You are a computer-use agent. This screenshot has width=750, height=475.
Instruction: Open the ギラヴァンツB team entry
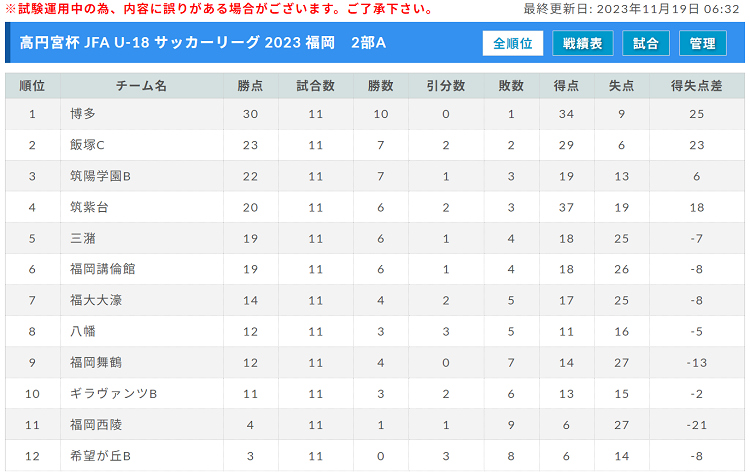tap(113, 394)
